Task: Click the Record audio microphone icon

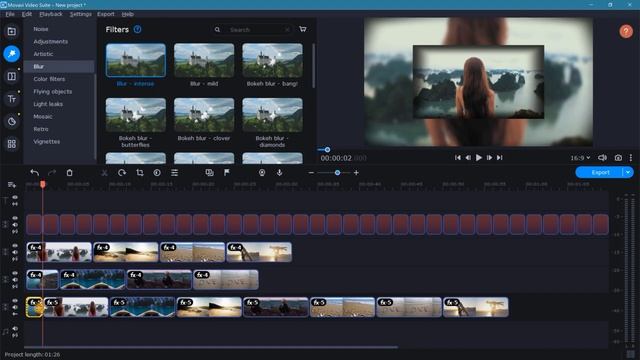Action: (279, 173)
